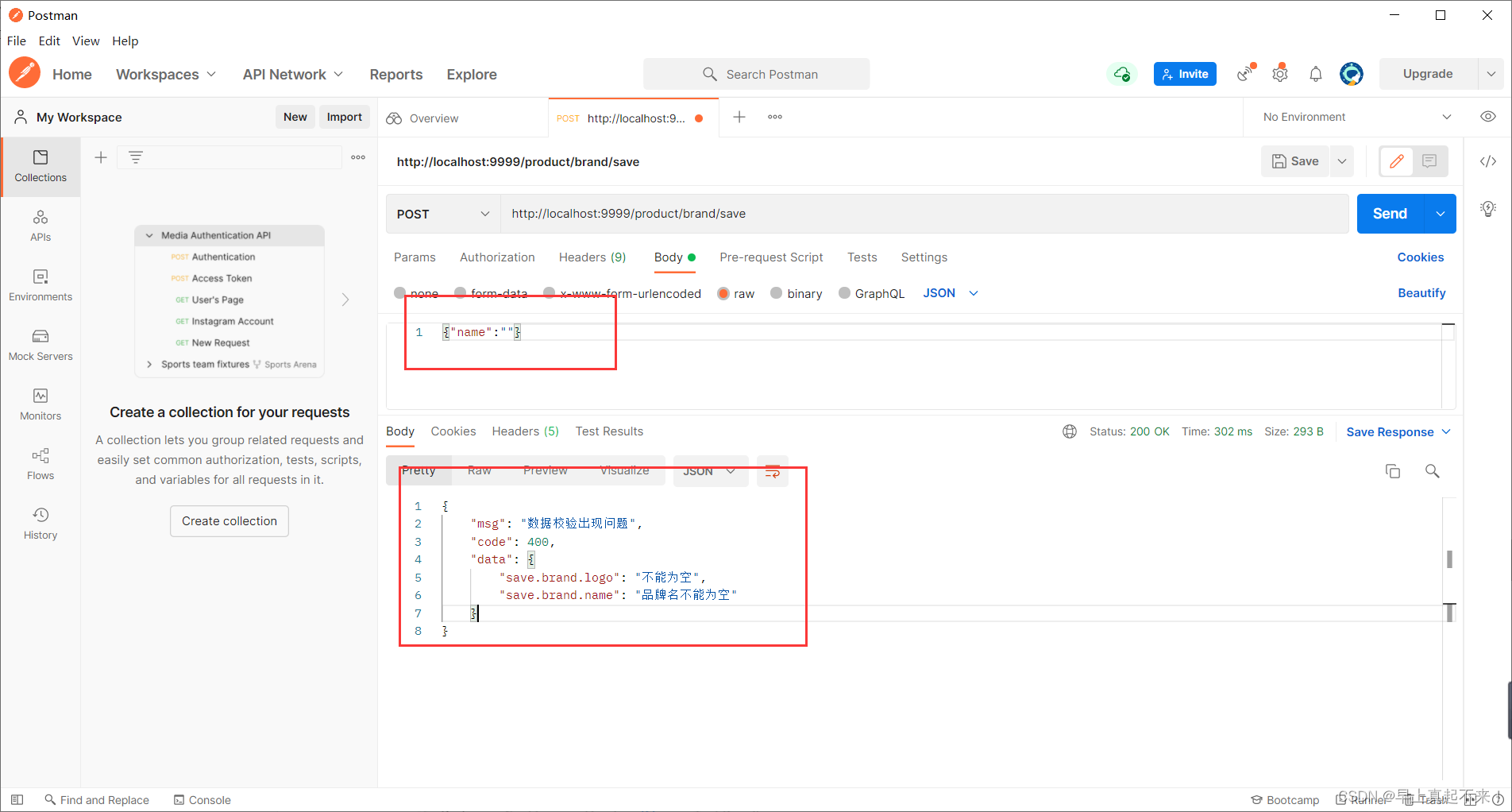Select the binary body type radio
Image resolution: width=1512 pixels, height=812 pixels.
pyautogui.click(x=777, y=293)
